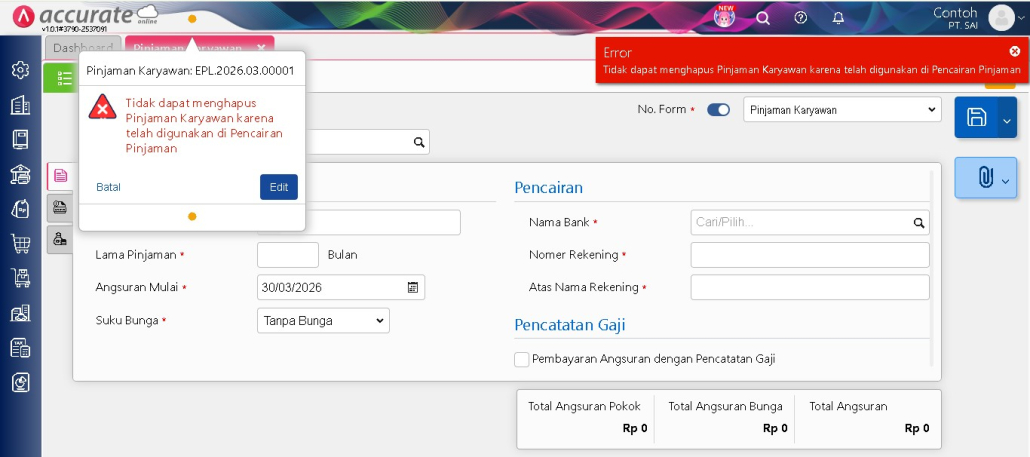Click the Edit button in error popup
This screenshot has height=457, width=1030.
click(x=278, y=187)
